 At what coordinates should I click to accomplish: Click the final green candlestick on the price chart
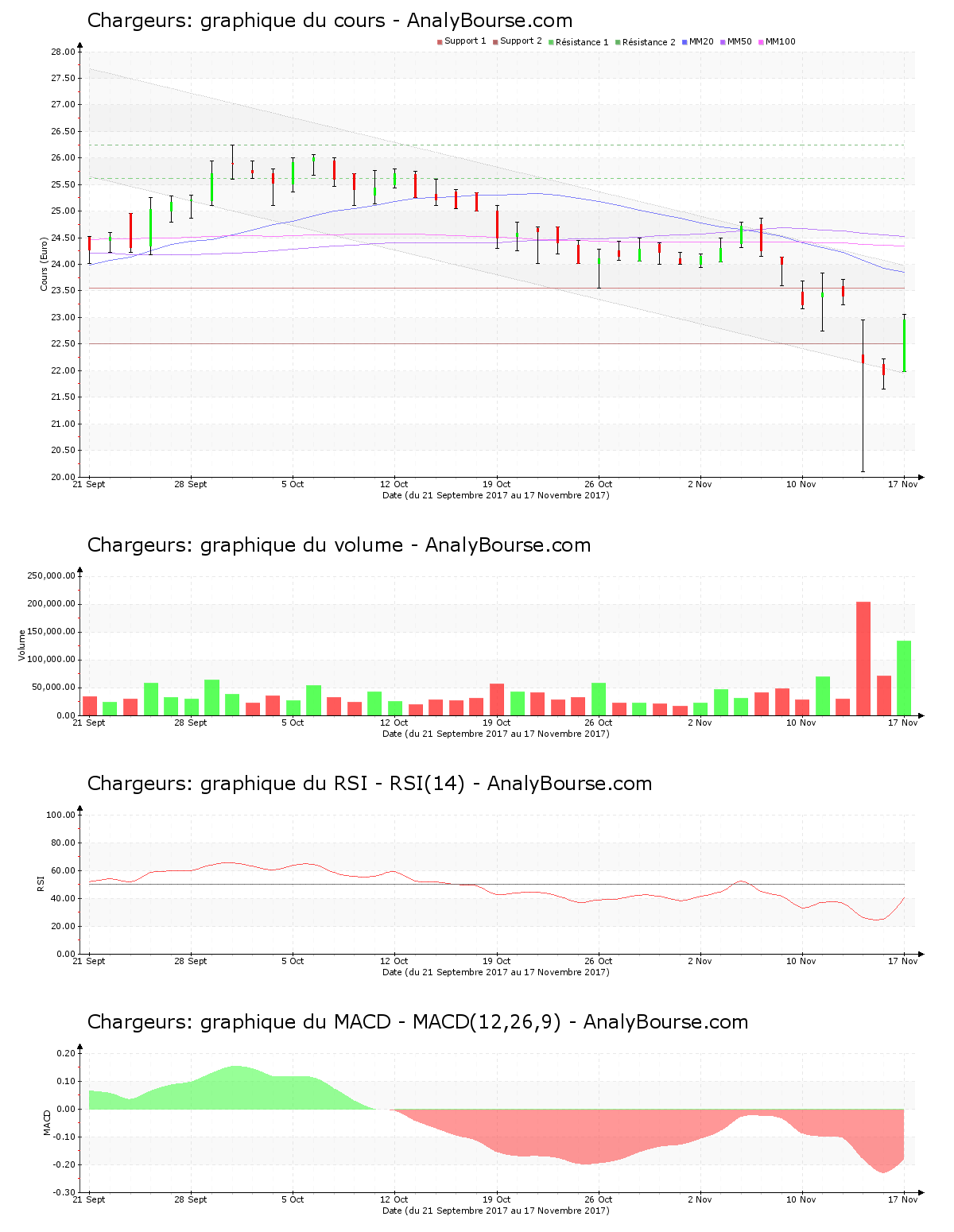[904, 344]
